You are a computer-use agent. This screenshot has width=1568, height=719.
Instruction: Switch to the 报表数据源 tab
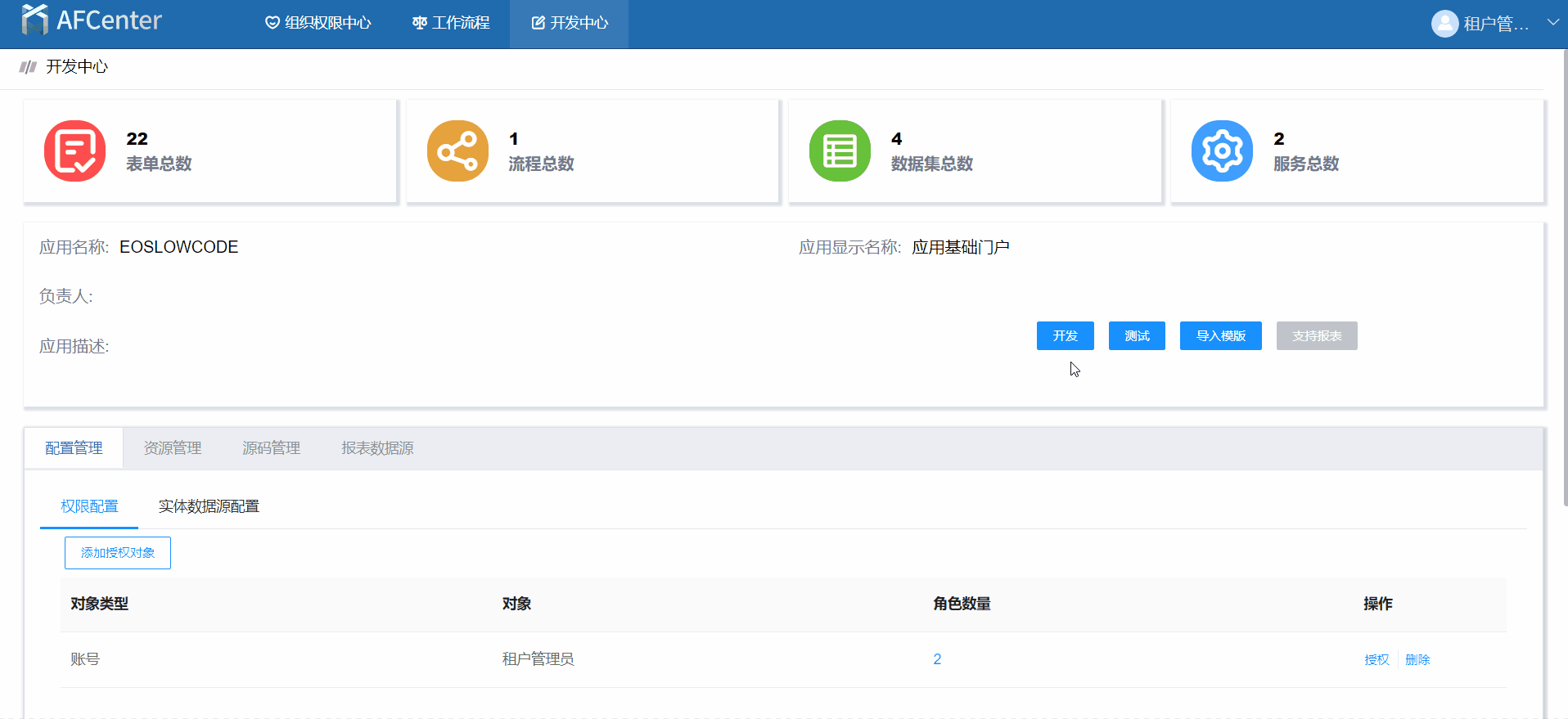tap(377, 448)
